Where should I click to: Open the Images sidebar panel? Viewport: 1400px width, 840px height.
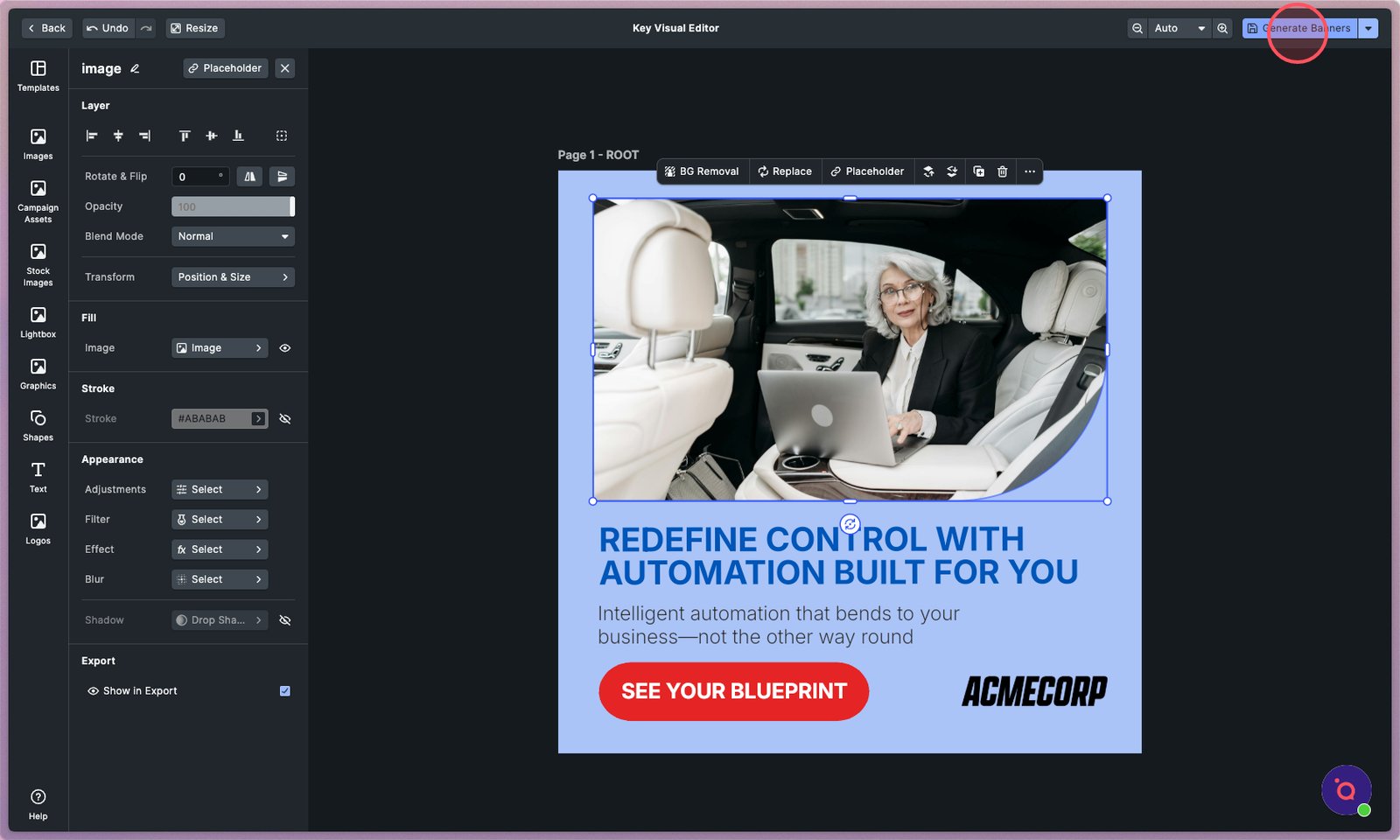(x=38, y=144)
